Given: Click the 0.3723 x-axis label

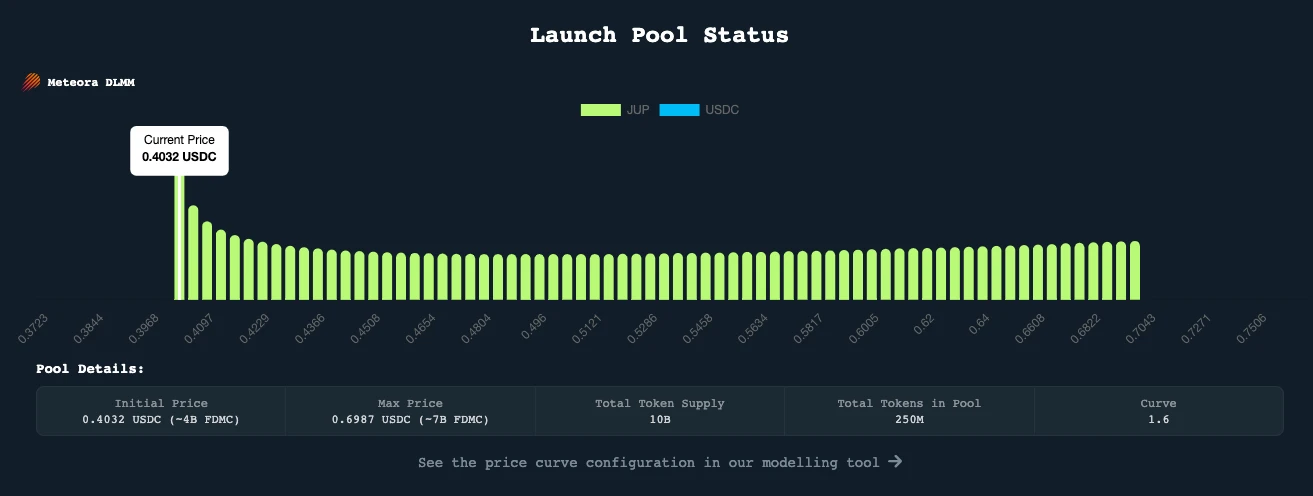Looking at the screenshot, I should 35,326.
